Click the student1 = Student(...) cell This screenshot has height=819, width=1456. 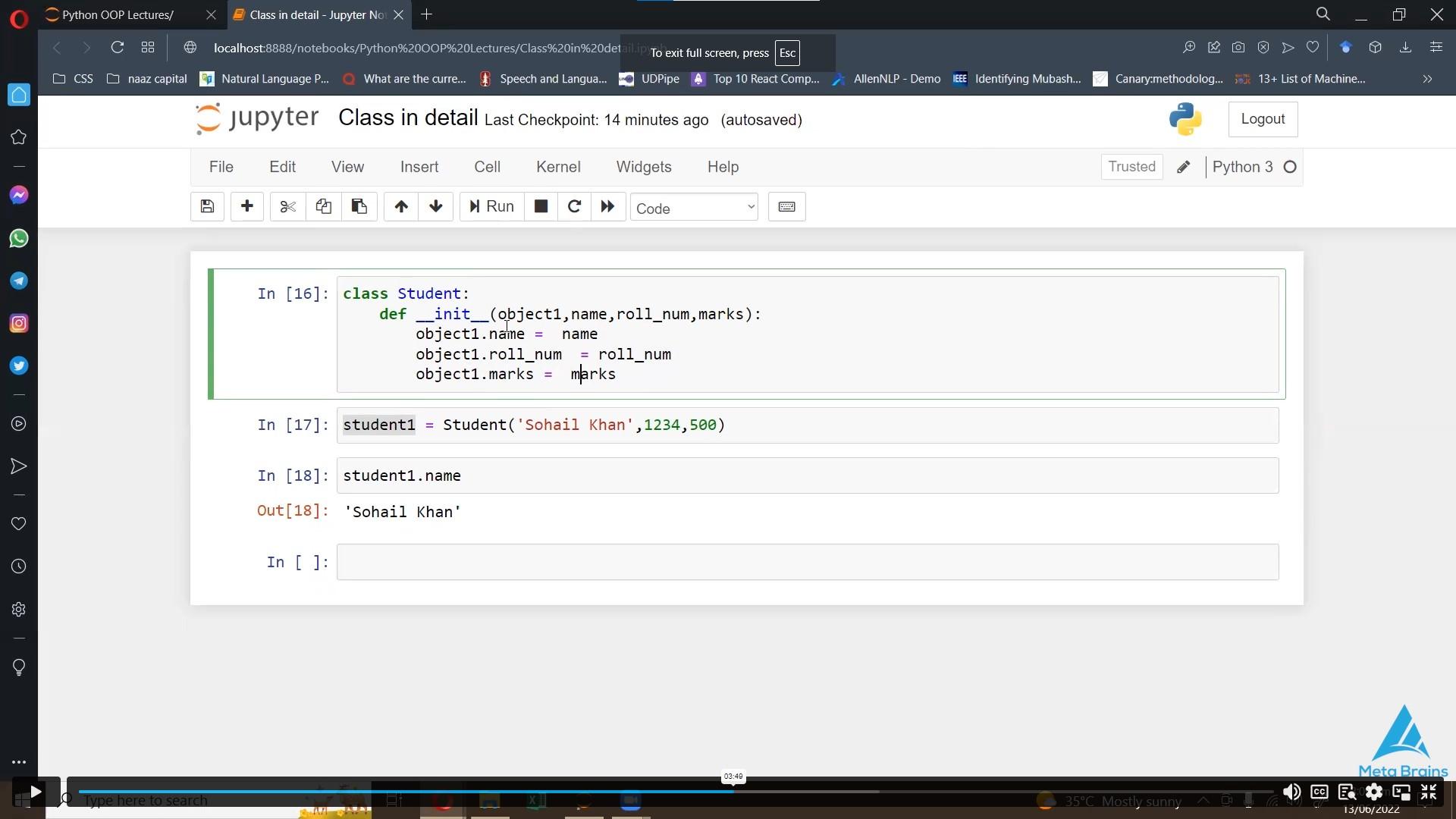[x=808, y=425]
